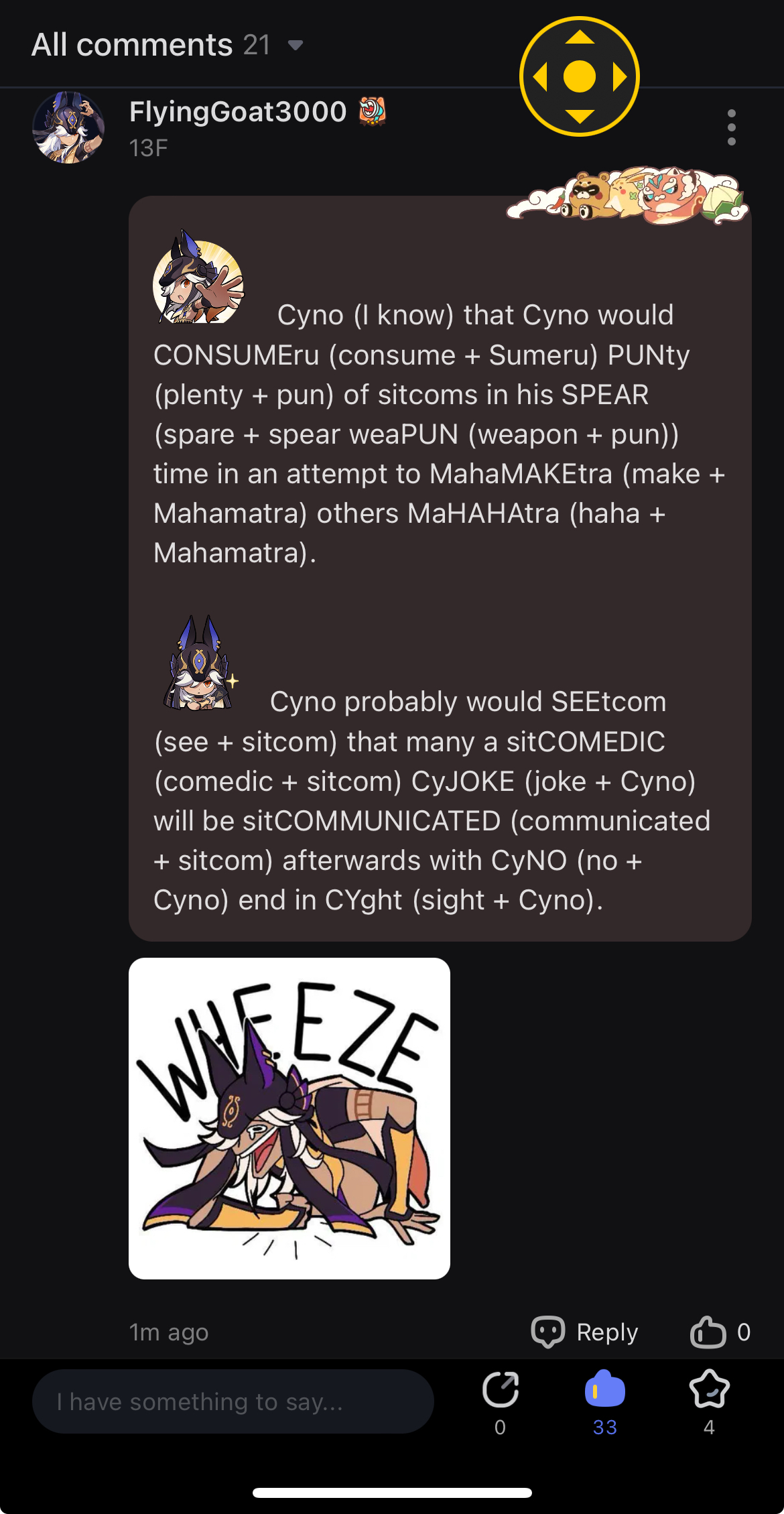Toggle the star collect icon
Screen dimensions: 784x1514
(x=709, y=1389)
